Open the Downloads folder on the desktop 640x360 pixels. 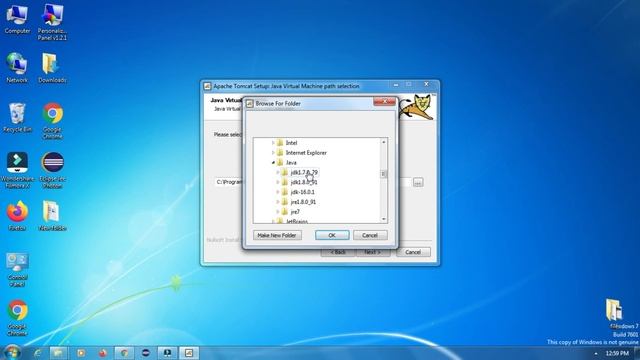coord(52,68)
